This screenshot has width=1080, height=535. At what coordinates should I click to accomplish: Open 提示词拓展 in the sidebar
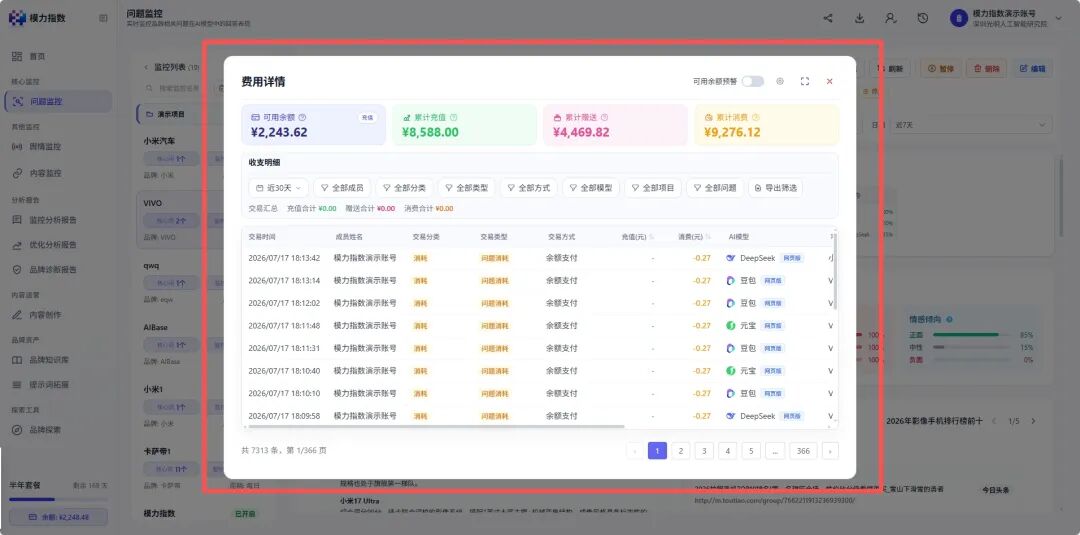tap(41, 384)
